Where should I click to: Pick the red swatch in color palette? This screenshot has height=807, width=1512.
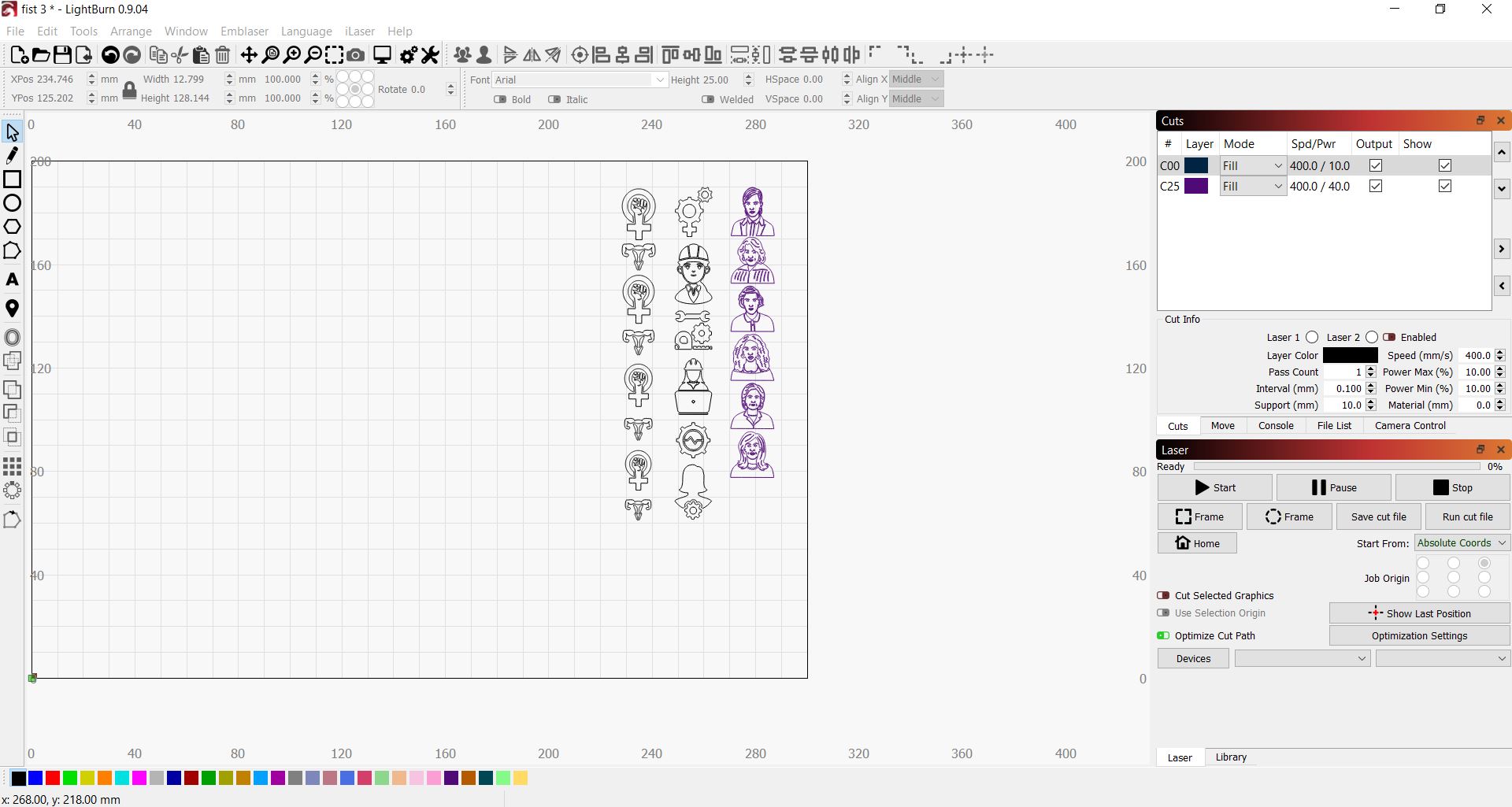[x=53, y=778]
